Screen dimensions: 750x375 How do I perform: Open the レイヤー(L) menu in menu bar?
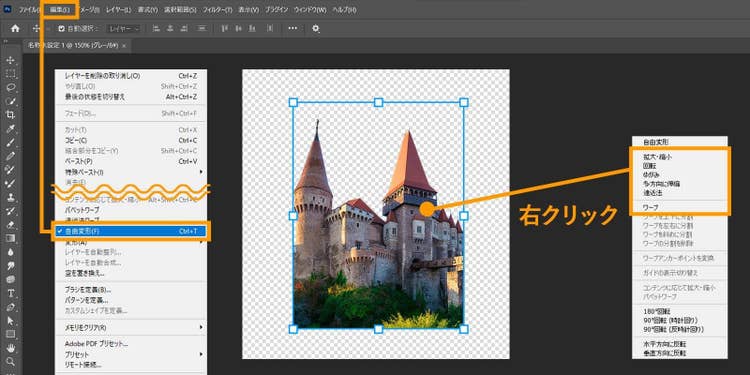[x=120, y=10]
